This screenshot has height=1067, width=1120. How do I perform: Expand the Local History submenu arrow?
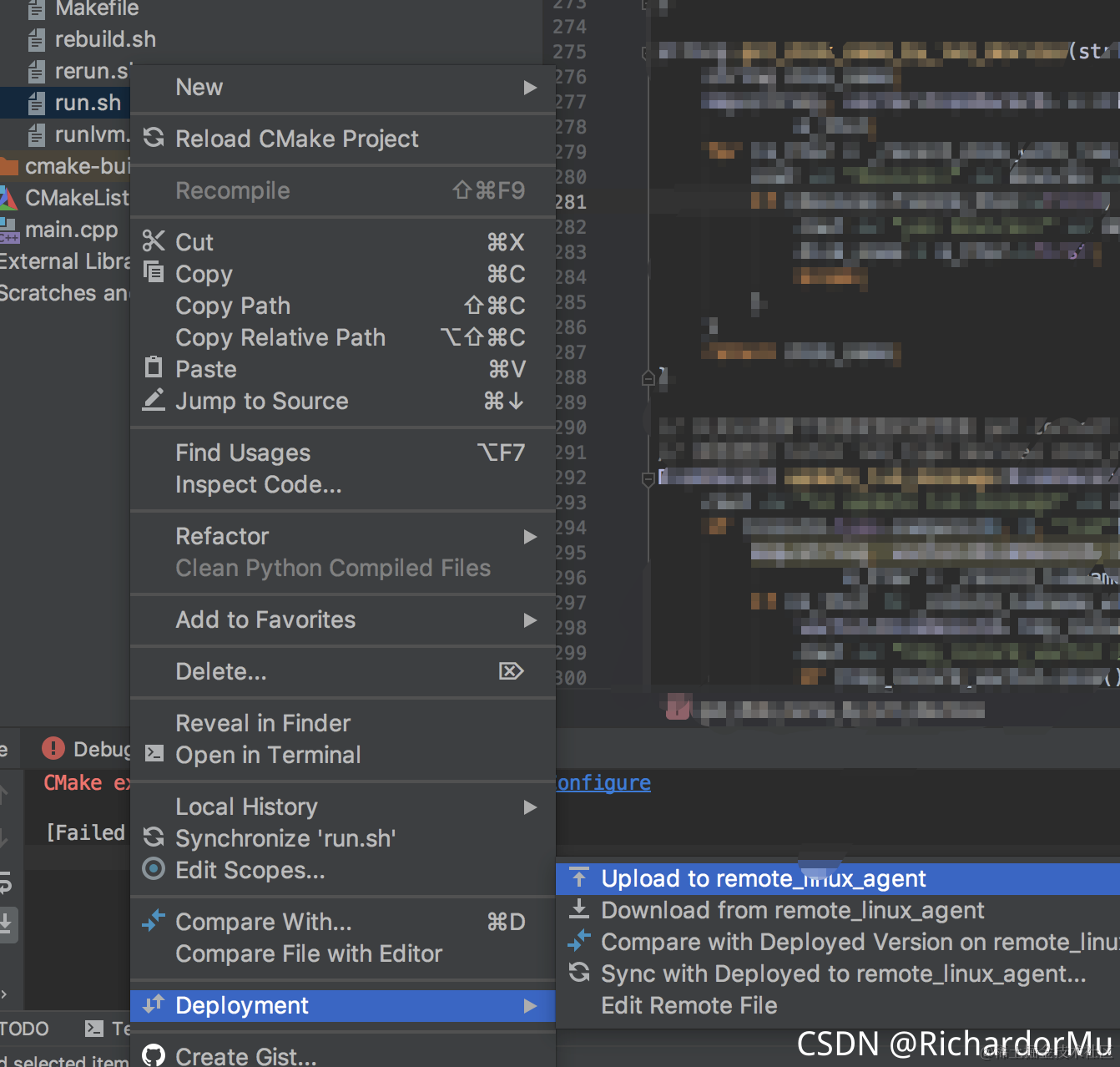click(530, 807)
